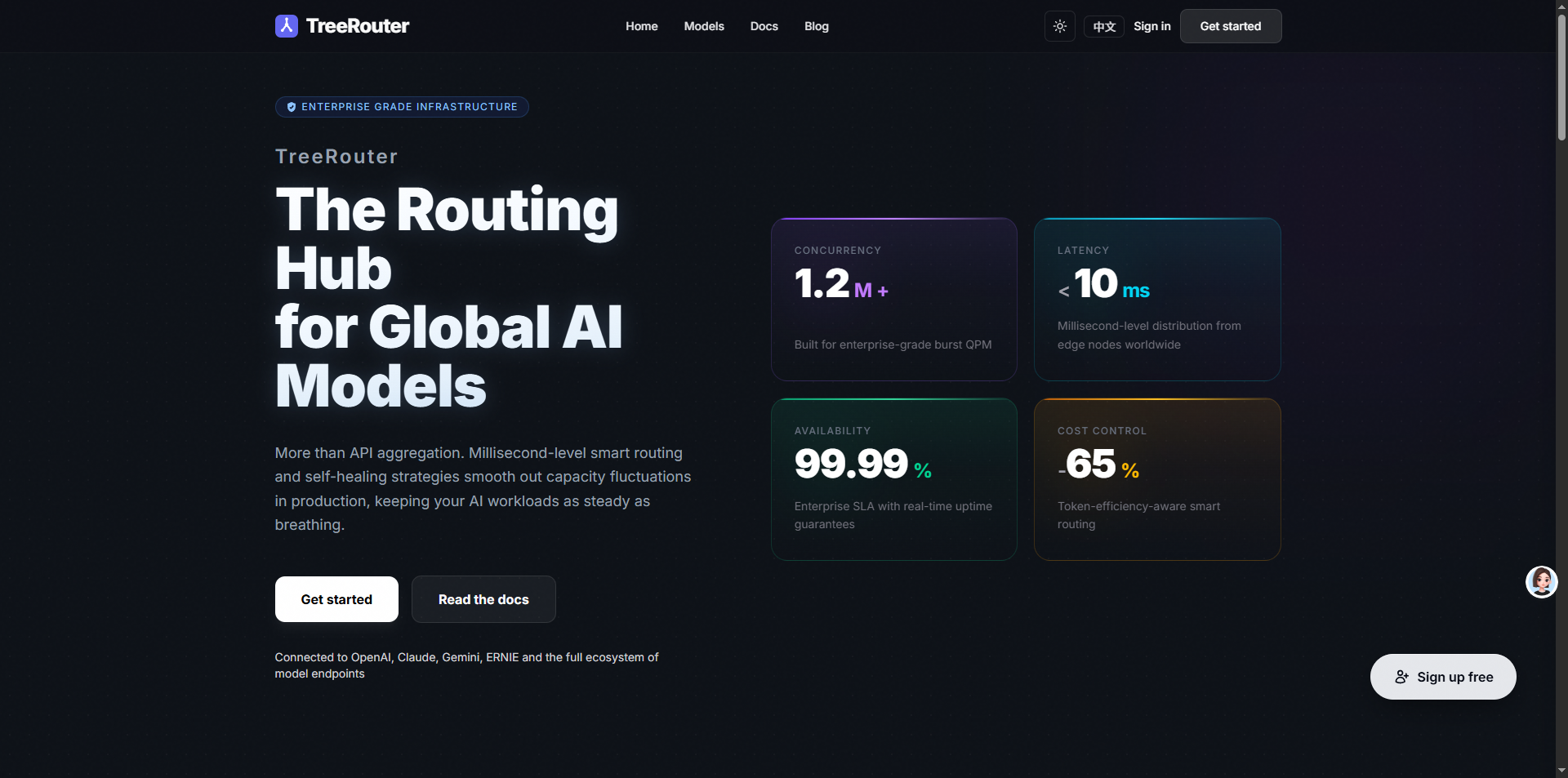Click the 'ENTERPRISE GRADE INFRASTRUCTURE' badge text
This screenshot has width=1568, height=778.
[409, 107]
